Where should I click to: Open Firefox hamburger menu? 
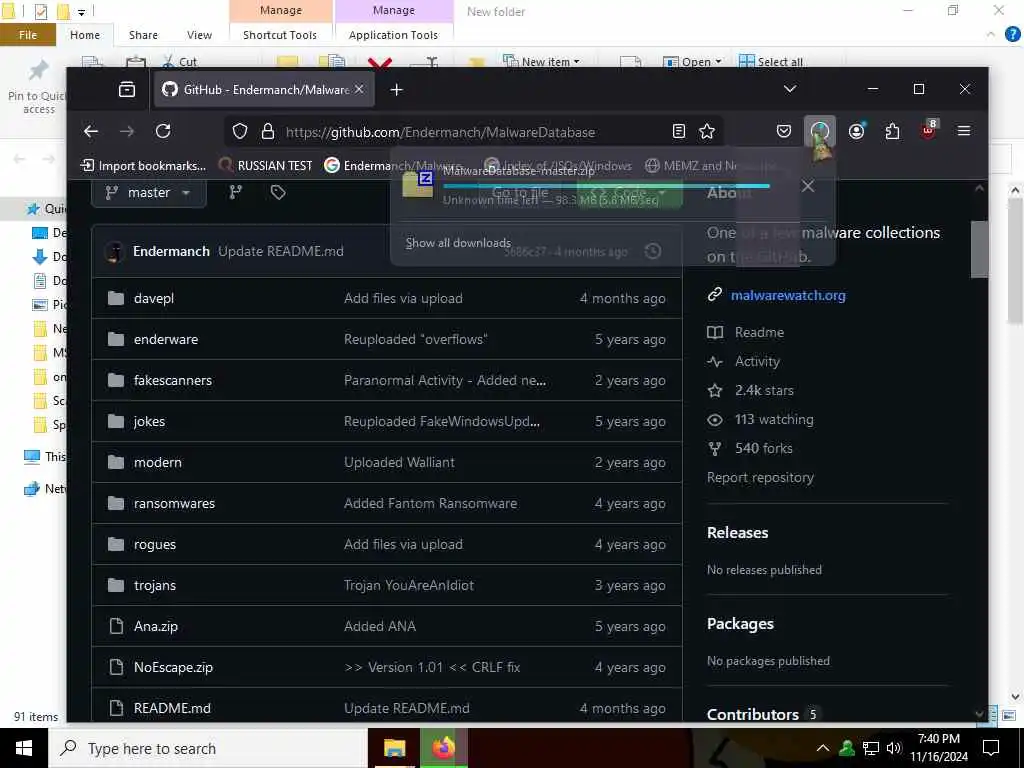pyautogui.click(x=964, y=131)
